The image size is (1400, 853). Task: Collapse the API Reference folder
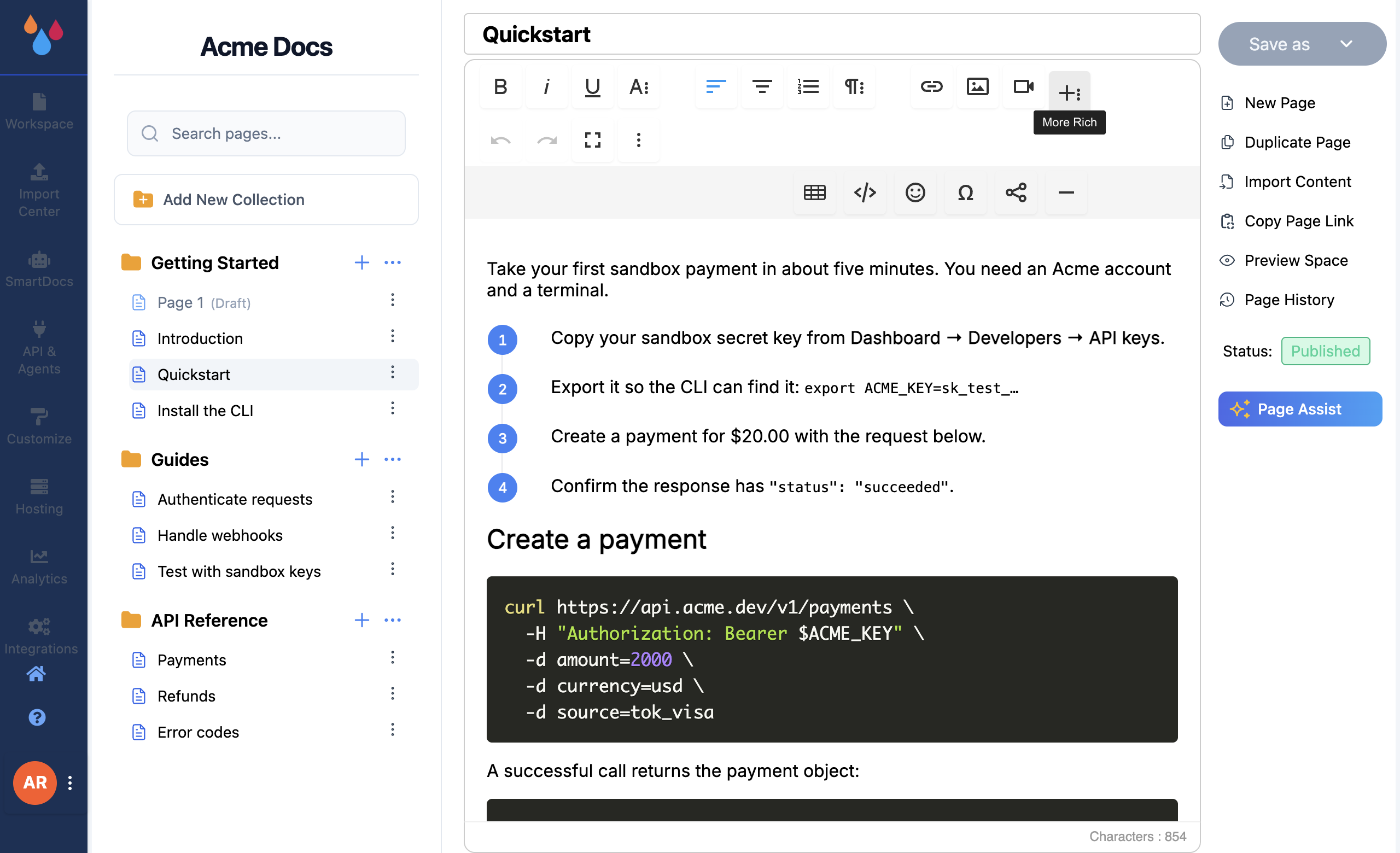point(131,620)
